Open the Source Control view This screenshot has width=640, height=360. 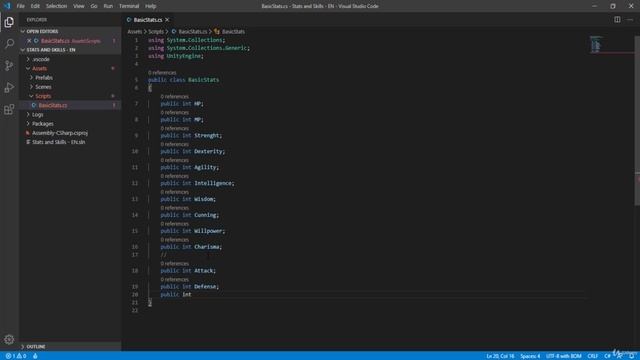(x=9, y=65)
